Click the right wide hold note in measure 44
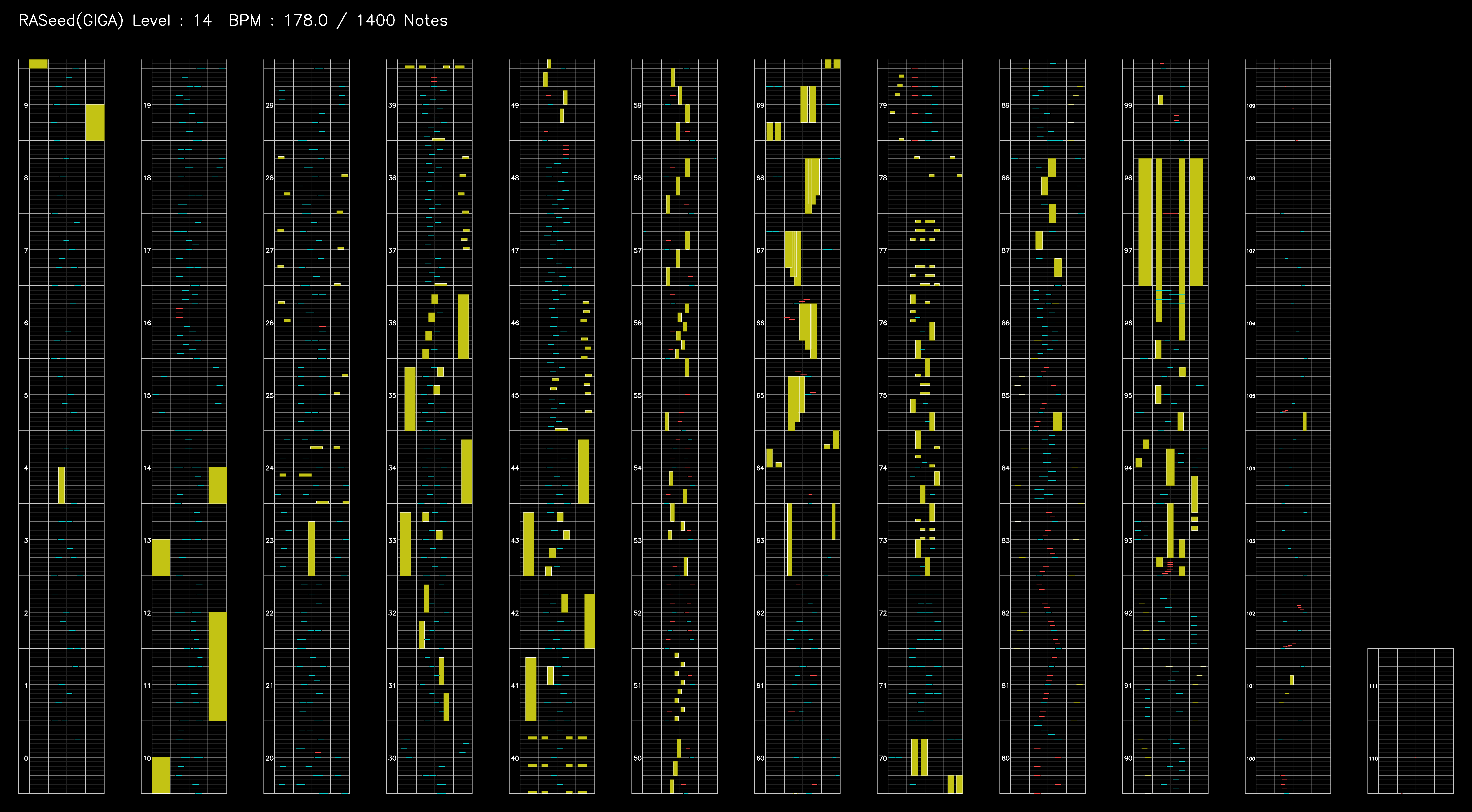This screenshot has width=1472, height=812. (x=583, y=471)
